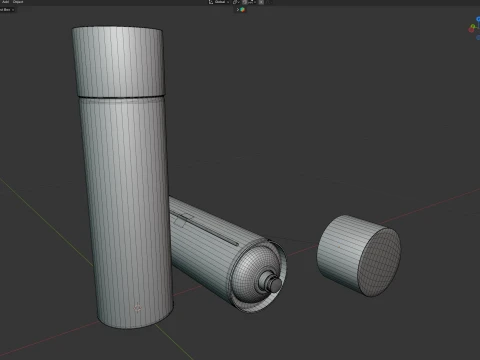Image resolution: width=480 pixels, height=360 pixels.
Task: Click the red X axis on navigation gizmo
Action: (x=471, y=30)
